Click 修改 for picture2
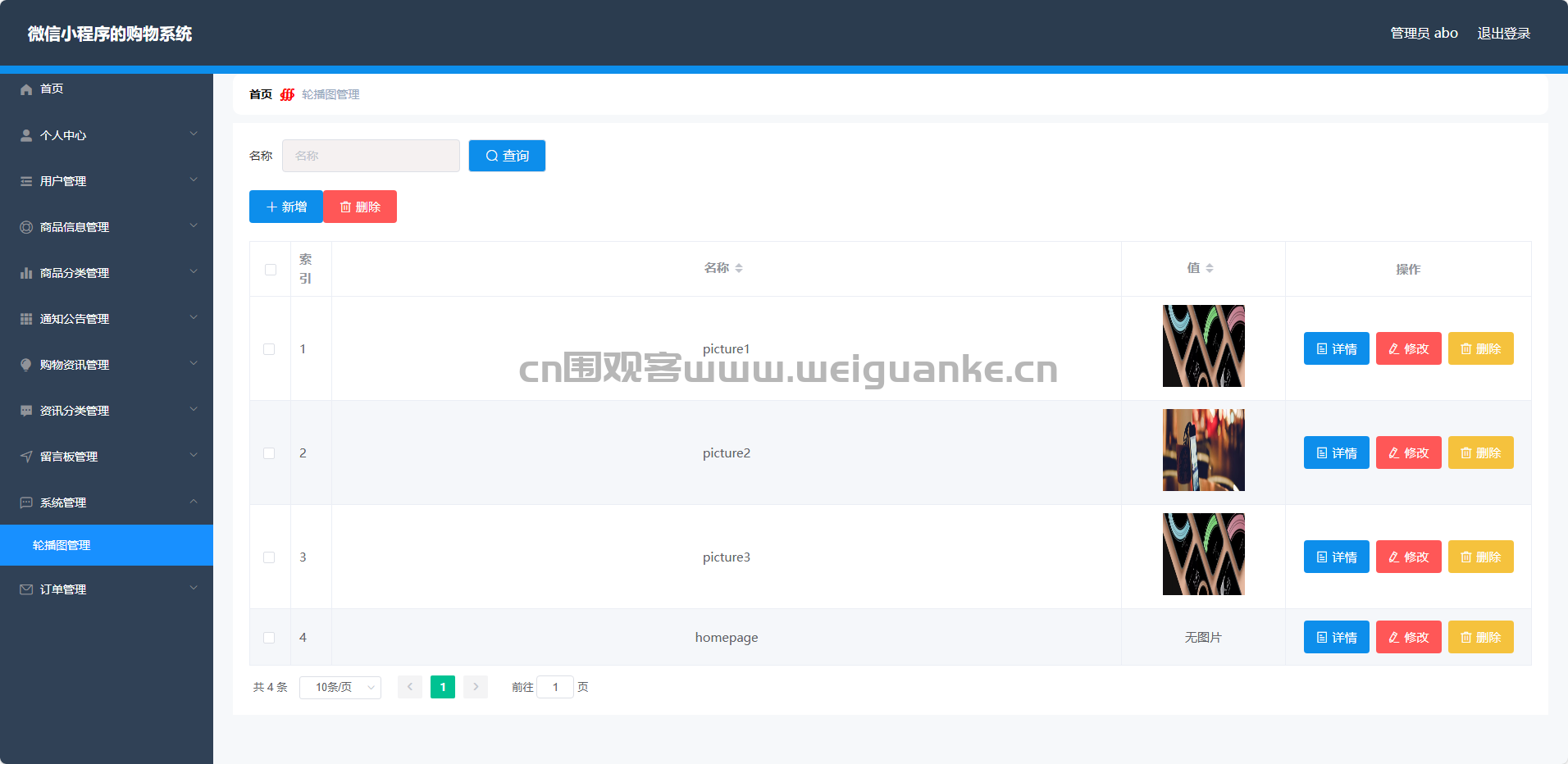 pos(1409,452)
